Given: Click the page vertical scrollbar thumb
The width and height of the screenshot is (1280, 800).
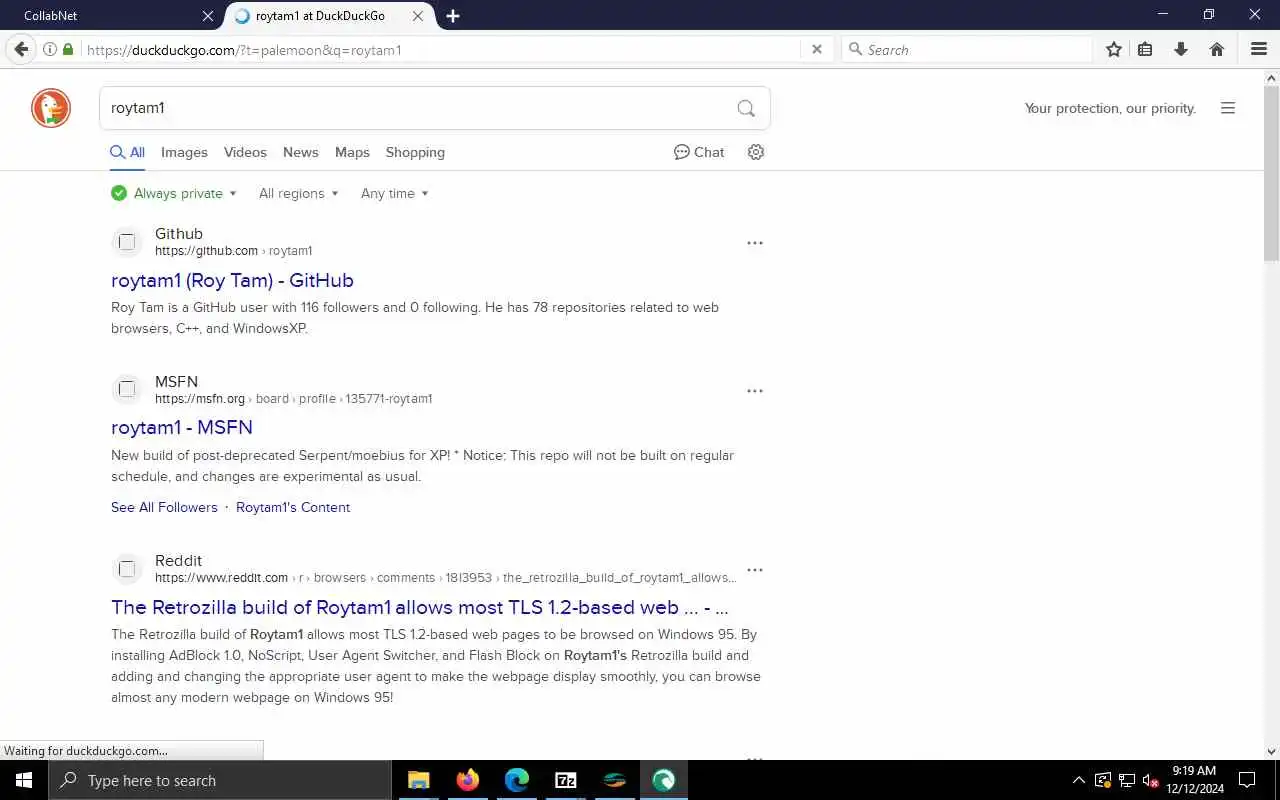Looking at the screenshot, I should (x=1271, y=172).
